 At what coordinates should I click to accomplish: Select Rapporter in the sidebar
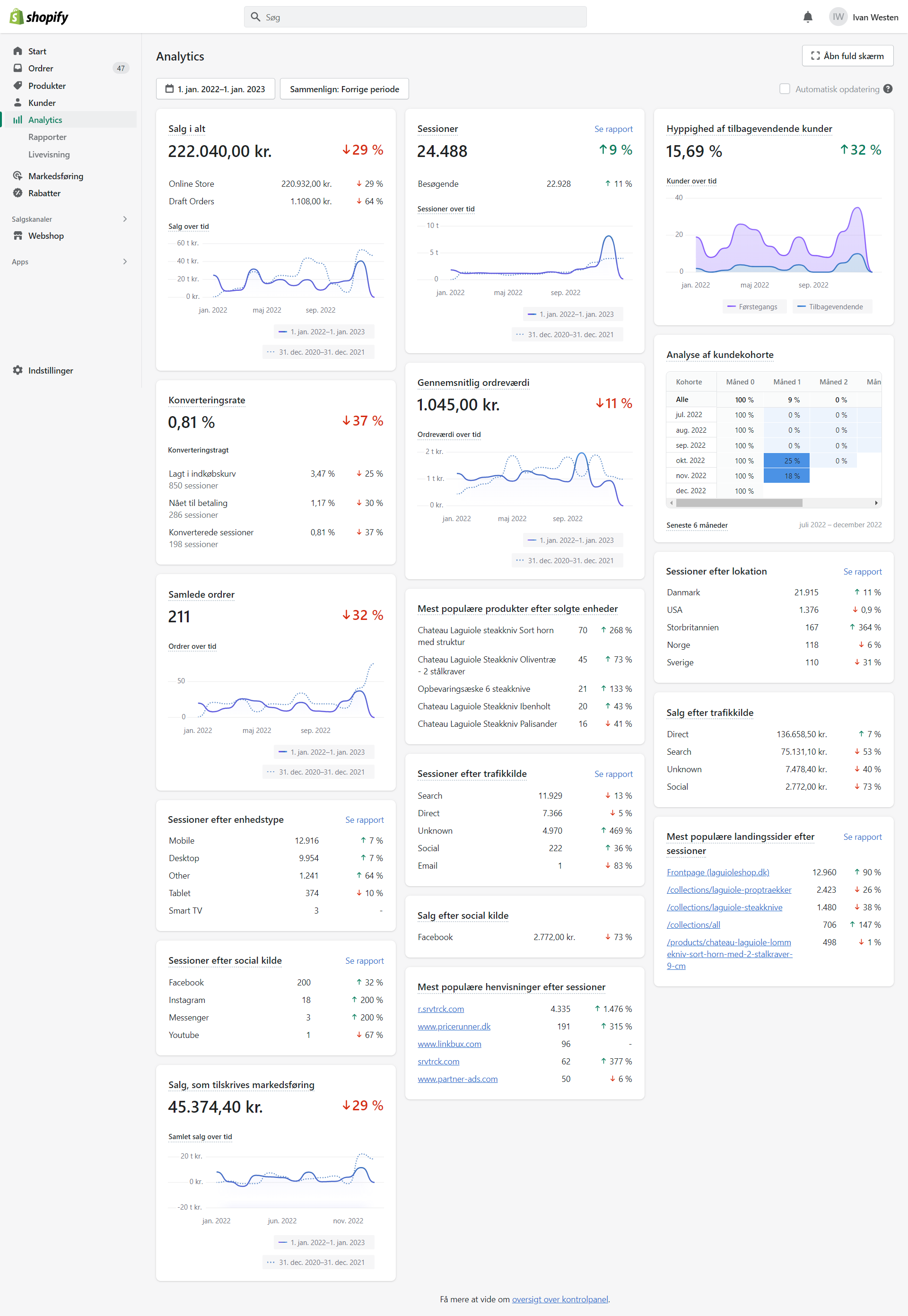click(47, 137)
